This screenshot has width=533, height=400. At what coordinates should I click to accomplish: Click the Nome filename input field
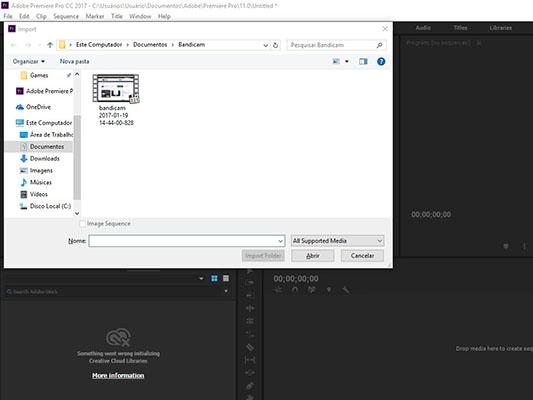point(183,241)
